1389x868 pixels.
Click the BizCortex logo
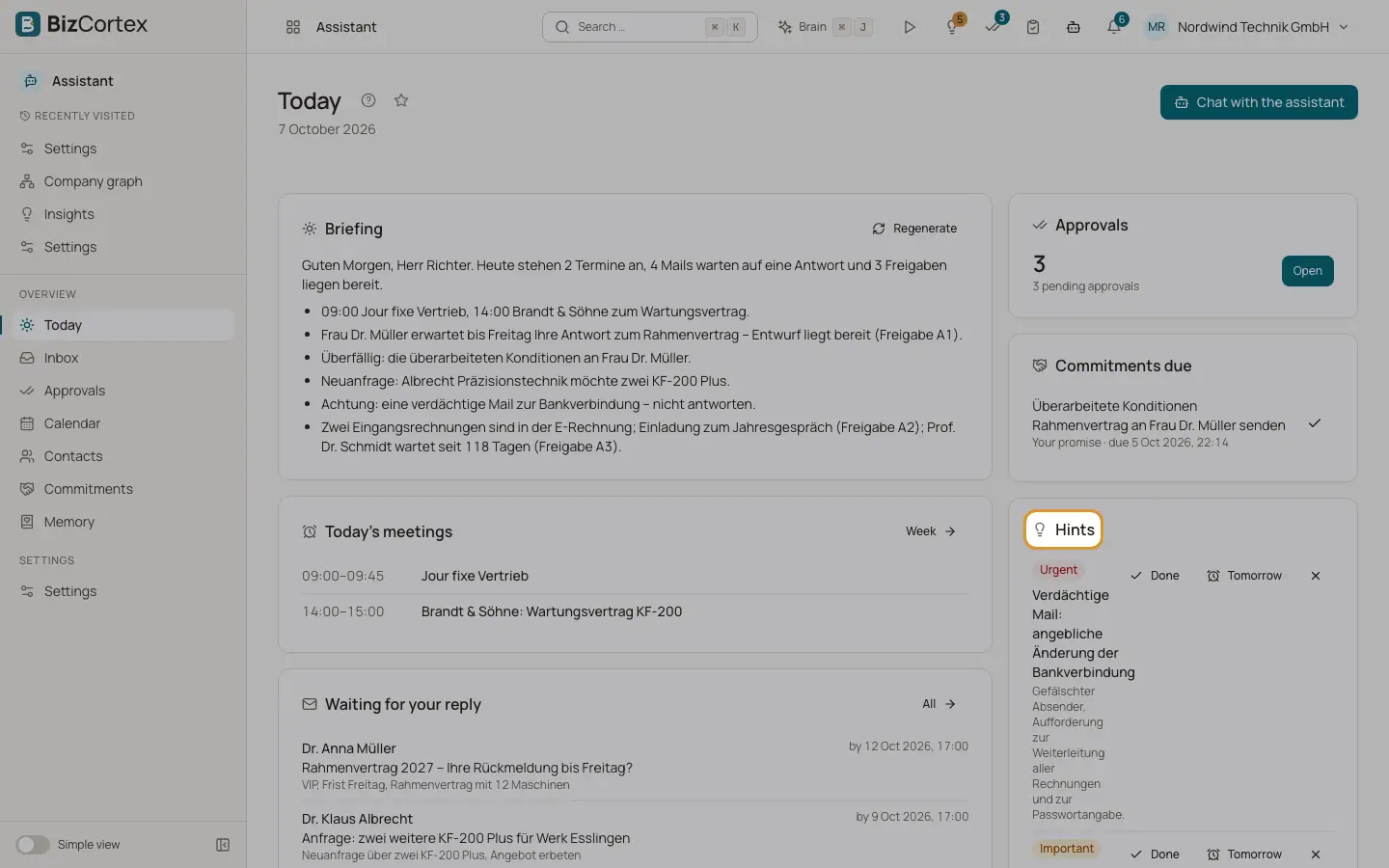(x=82, y=24)
